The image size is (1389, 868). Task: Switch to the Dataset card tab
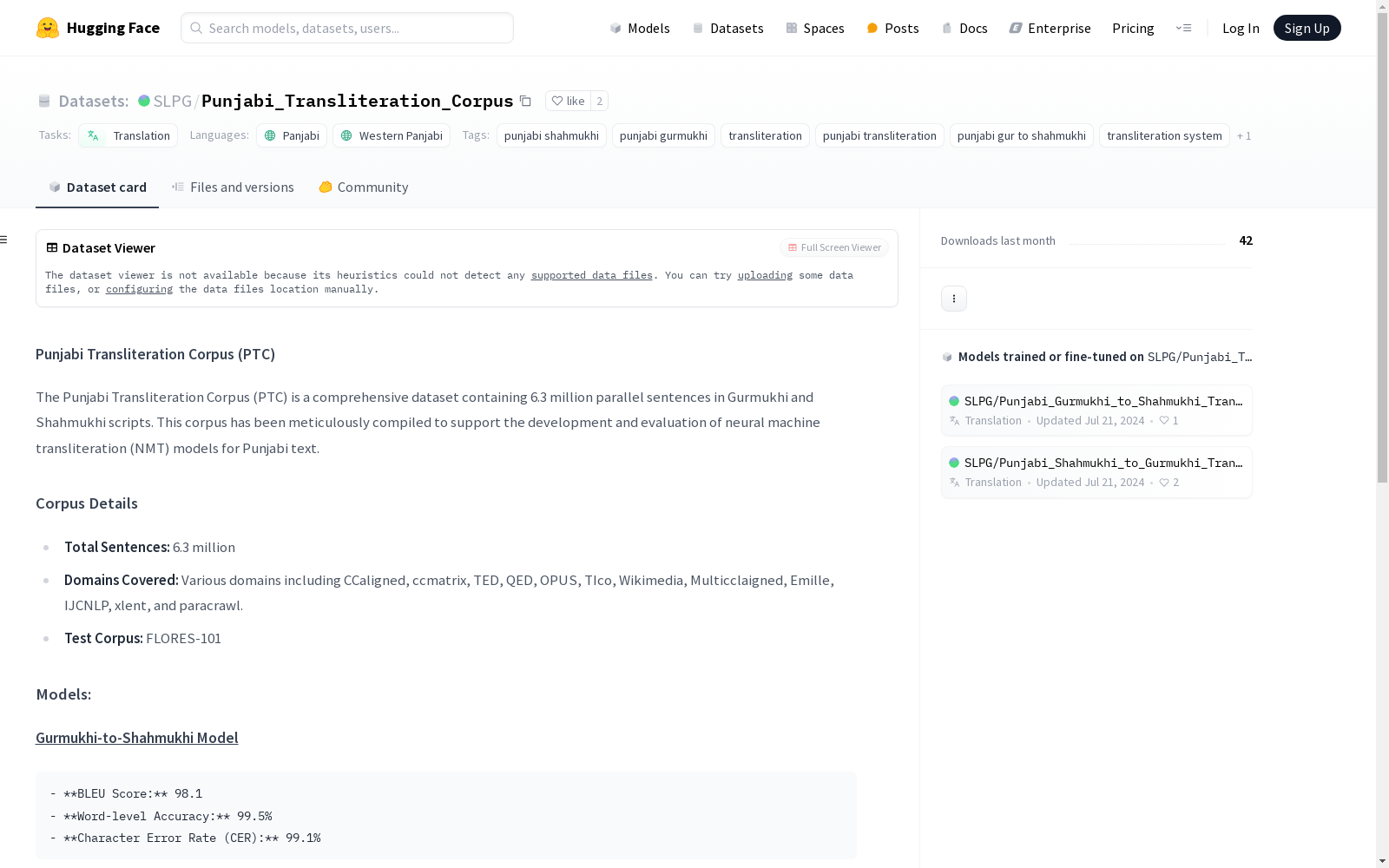pyautogui.click(x=97, y=187)
